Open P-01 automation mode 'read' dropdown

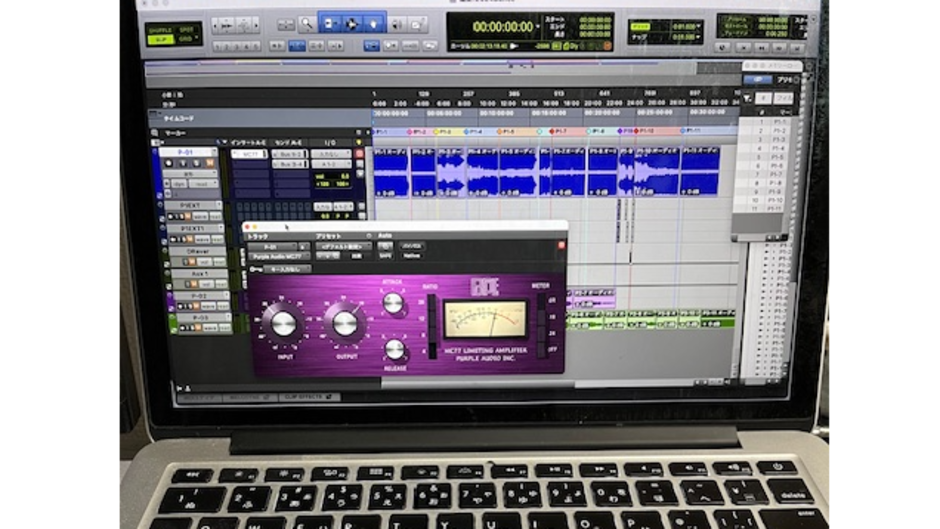206,184
